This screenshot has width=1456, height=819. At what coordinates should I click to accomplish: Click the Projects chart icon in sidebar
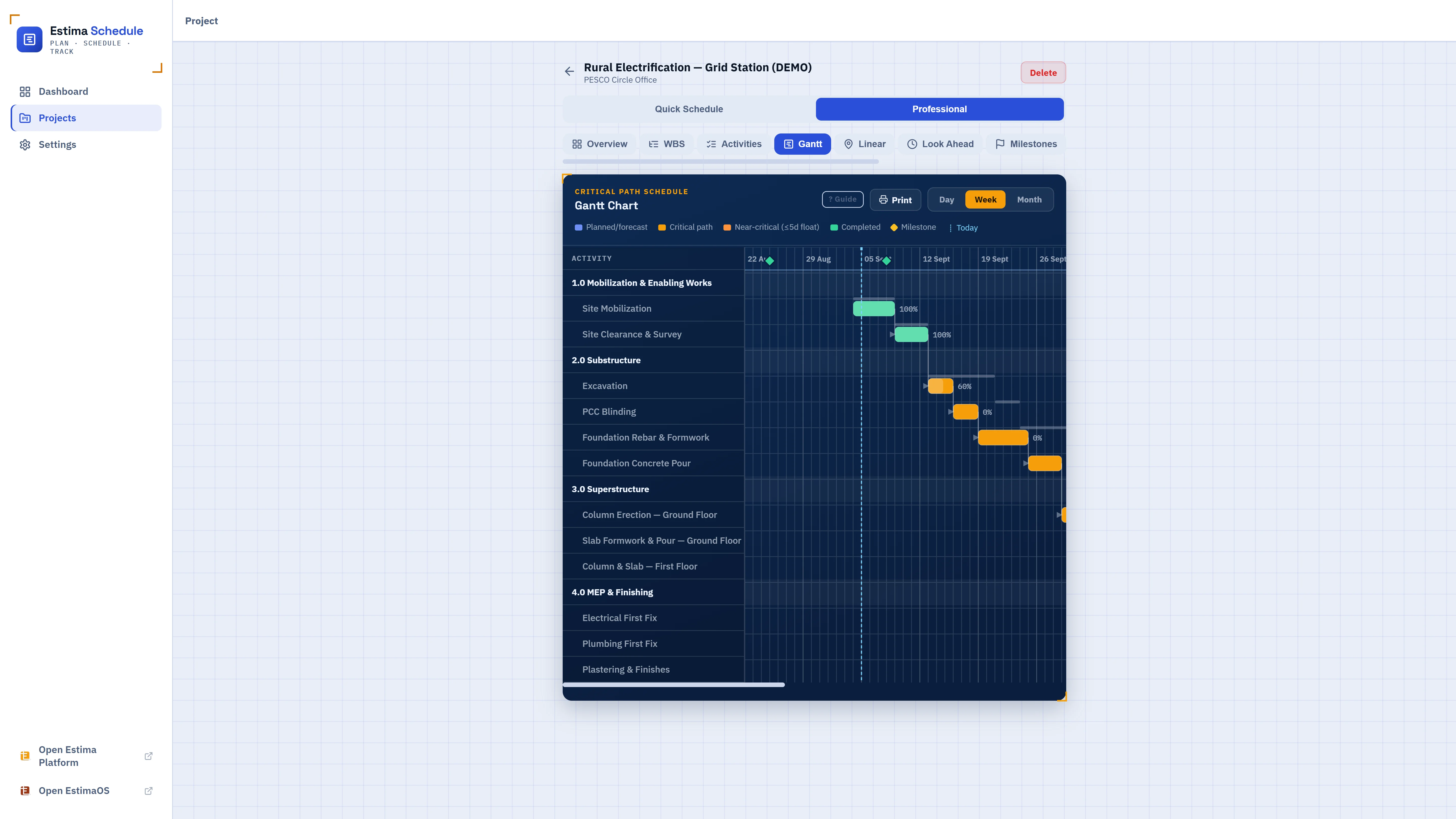[x=25, y=118]
